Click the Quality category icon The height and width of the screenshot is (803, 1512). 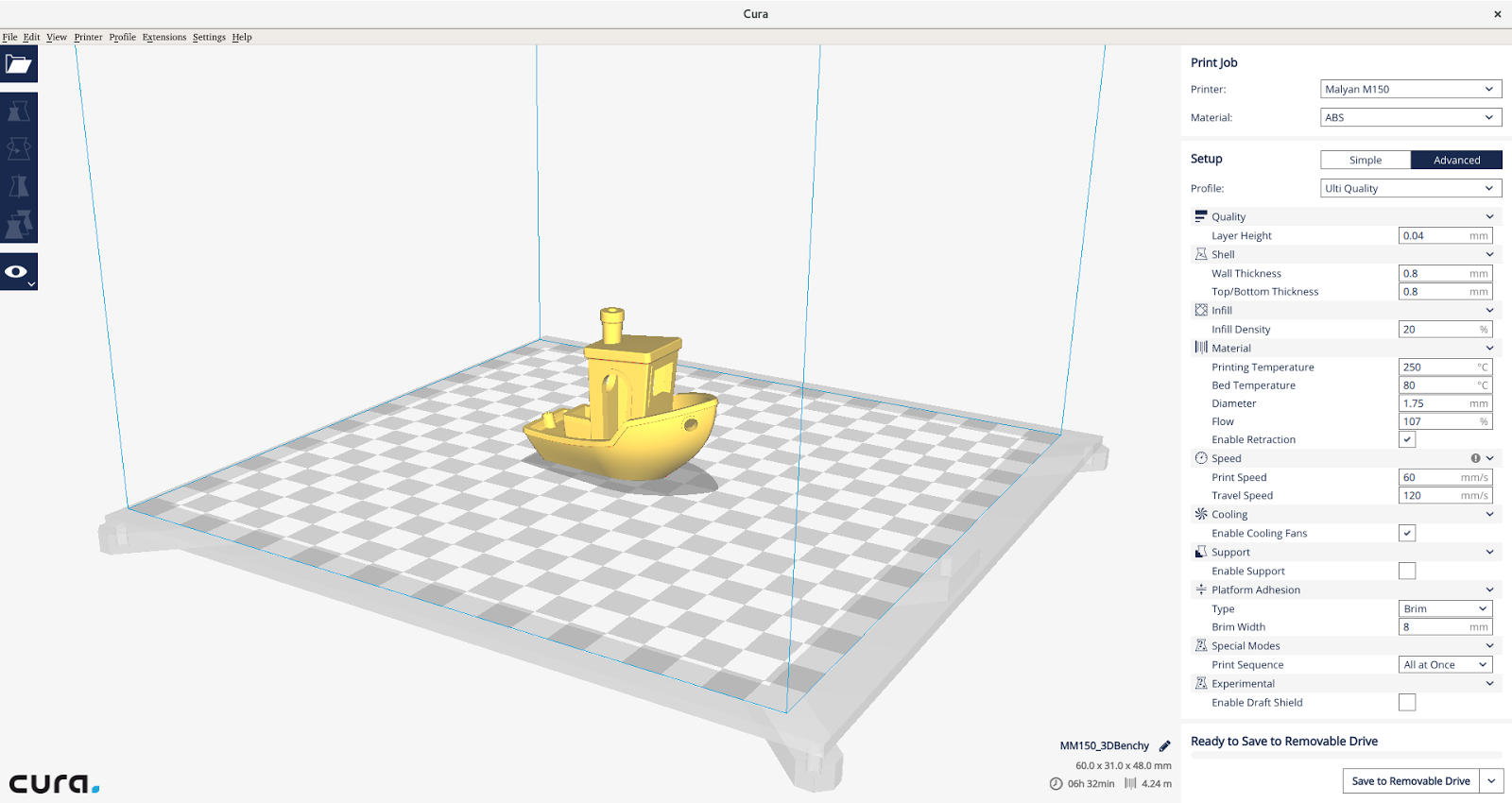coord(1201,216)
